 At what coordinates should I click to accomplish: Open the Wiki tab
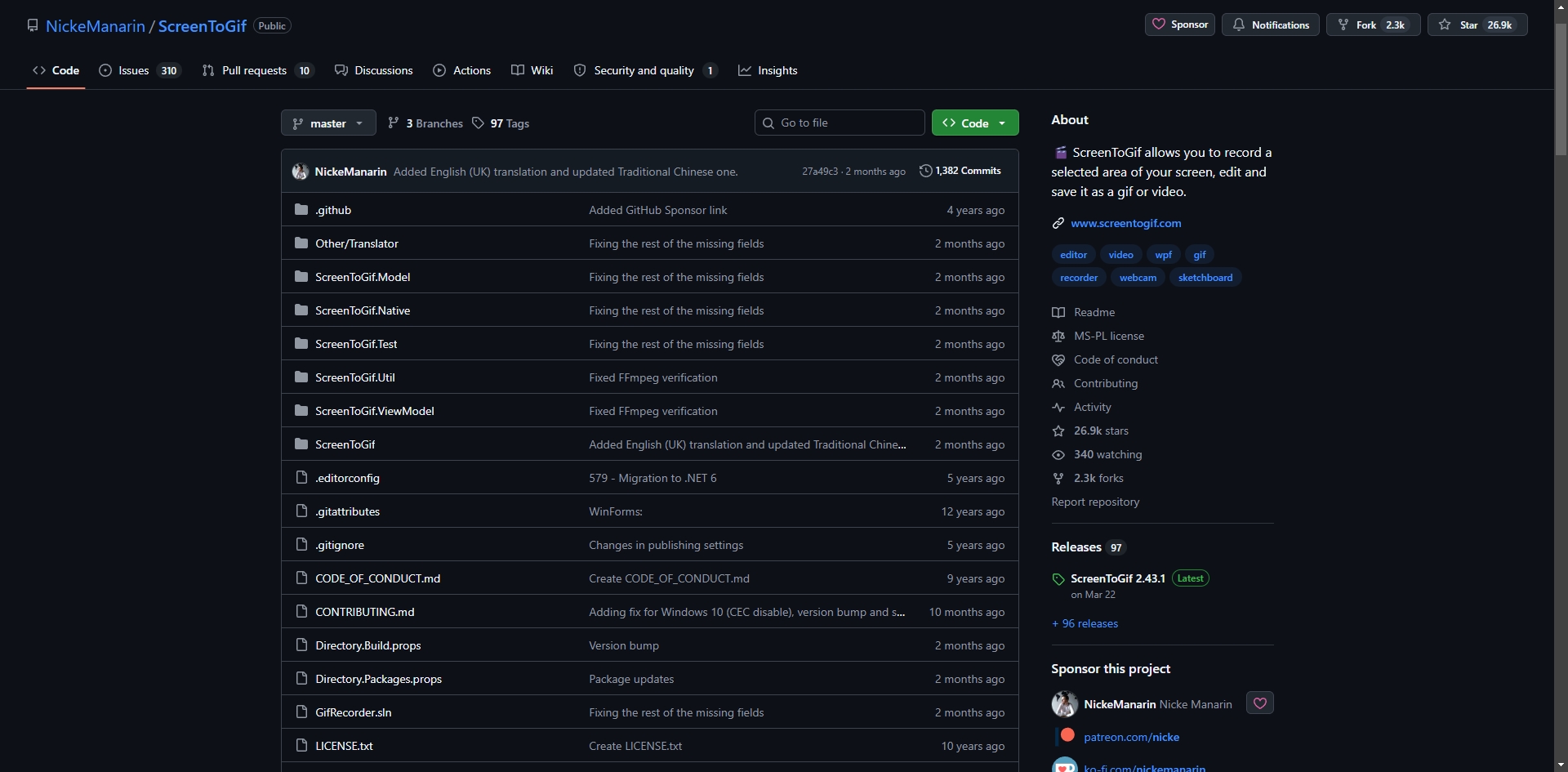[532, 70]
